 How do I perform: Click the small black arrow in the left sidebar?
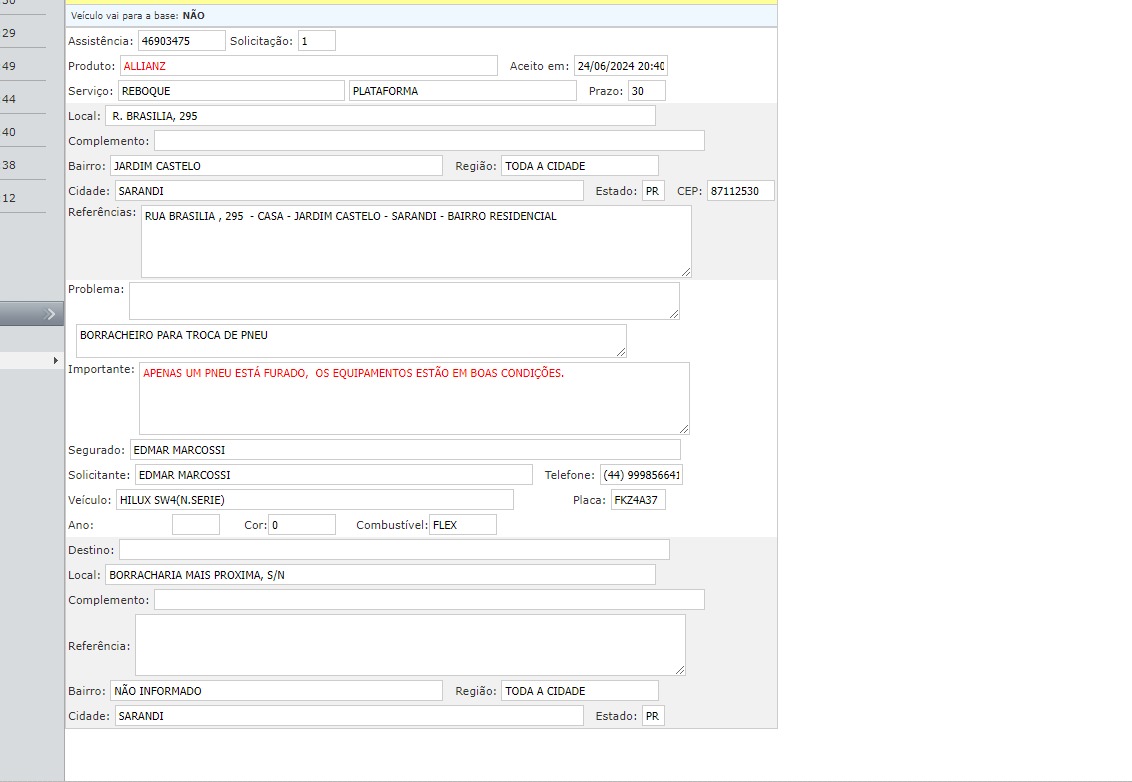click(55, 360)
